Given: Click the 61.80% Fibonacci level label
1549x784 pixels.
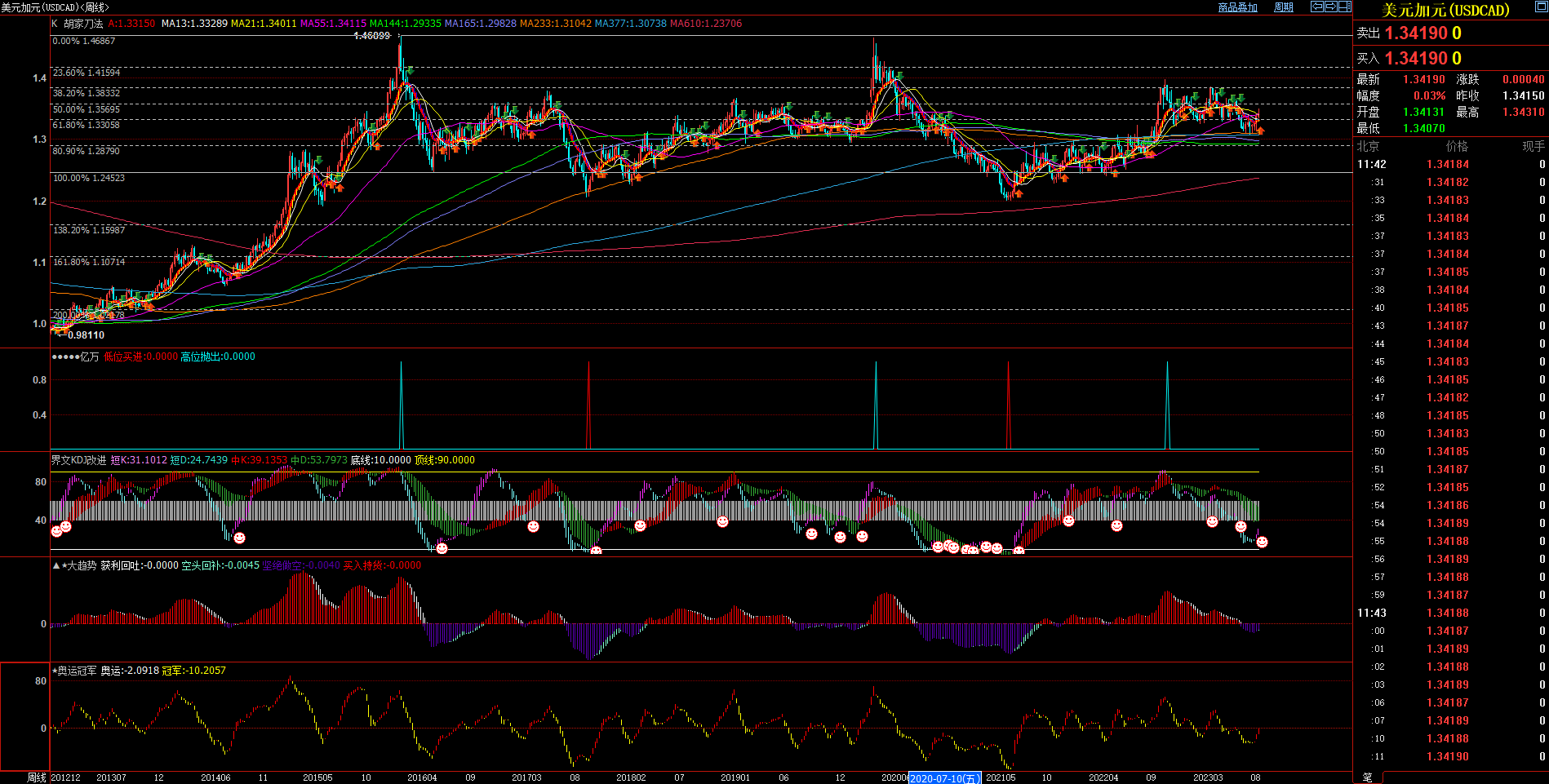Looking at the screenshot, I should click(x=86, y=125).
